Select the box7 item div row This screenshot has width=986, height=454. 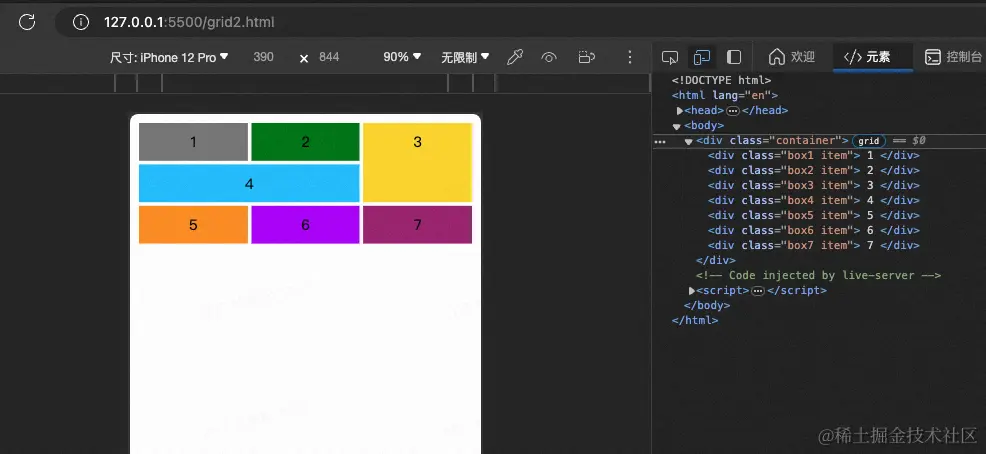[x=814, y=246]
